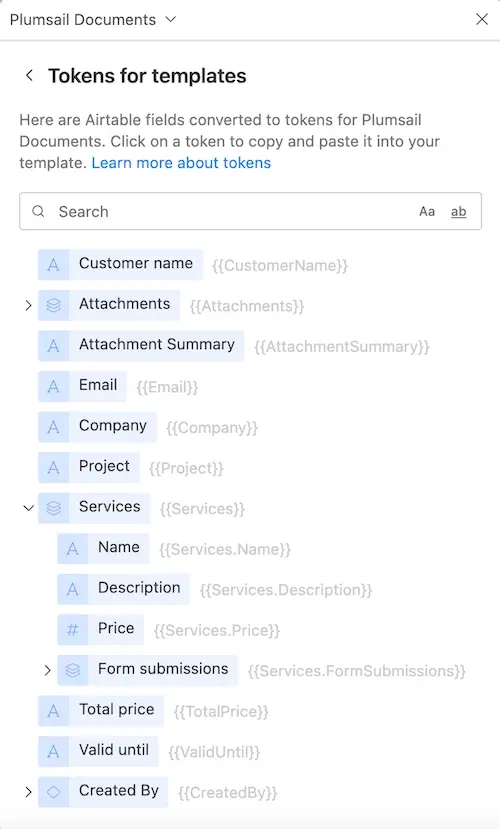The image size is (500, 829).
Task: Click the Company text type icon
Action: pyautogui.click(x=53, y=427)
